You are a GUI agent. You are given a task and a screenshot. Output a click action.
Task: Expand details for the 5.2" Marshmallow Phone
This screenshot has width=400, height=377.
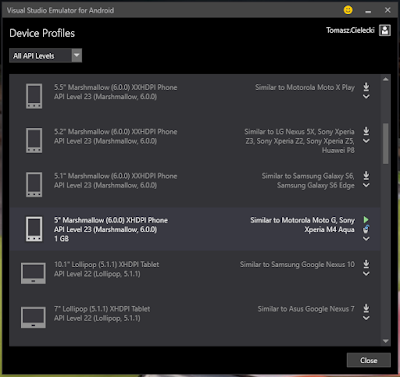(366, 141)
